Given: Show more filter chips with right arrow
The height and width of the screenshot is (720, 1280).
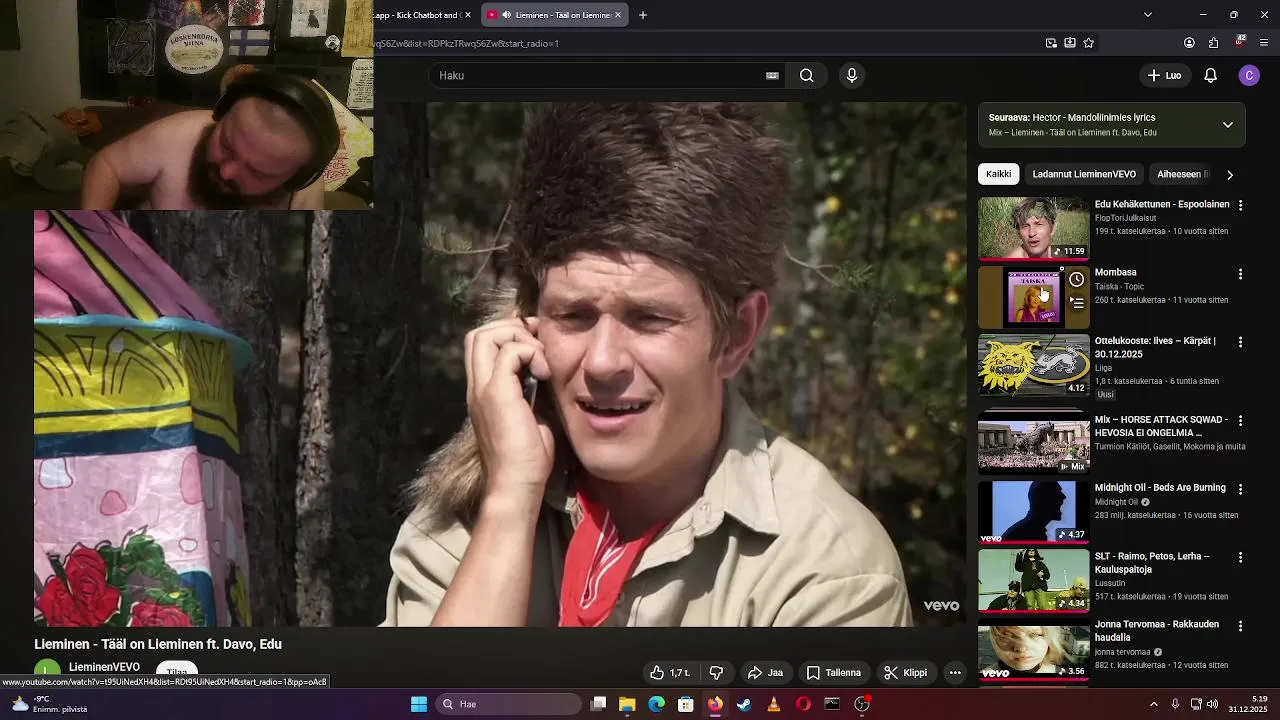Looking at the screenshot, I should point(1230,174).
